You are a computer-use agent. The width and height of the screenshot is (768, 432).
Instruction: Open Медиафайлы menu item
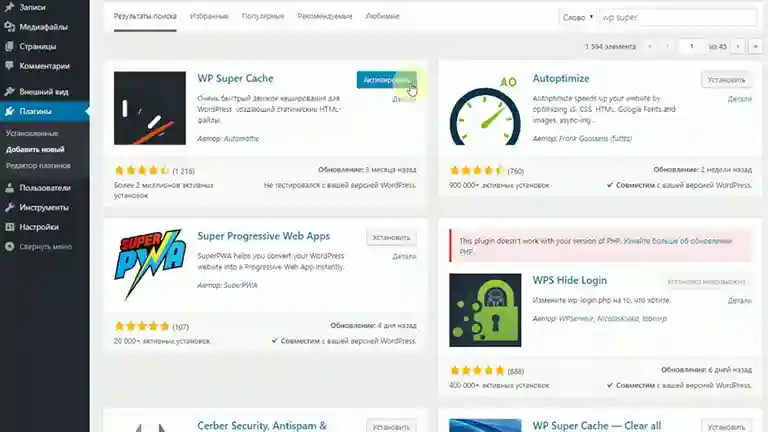click(45, 27)
